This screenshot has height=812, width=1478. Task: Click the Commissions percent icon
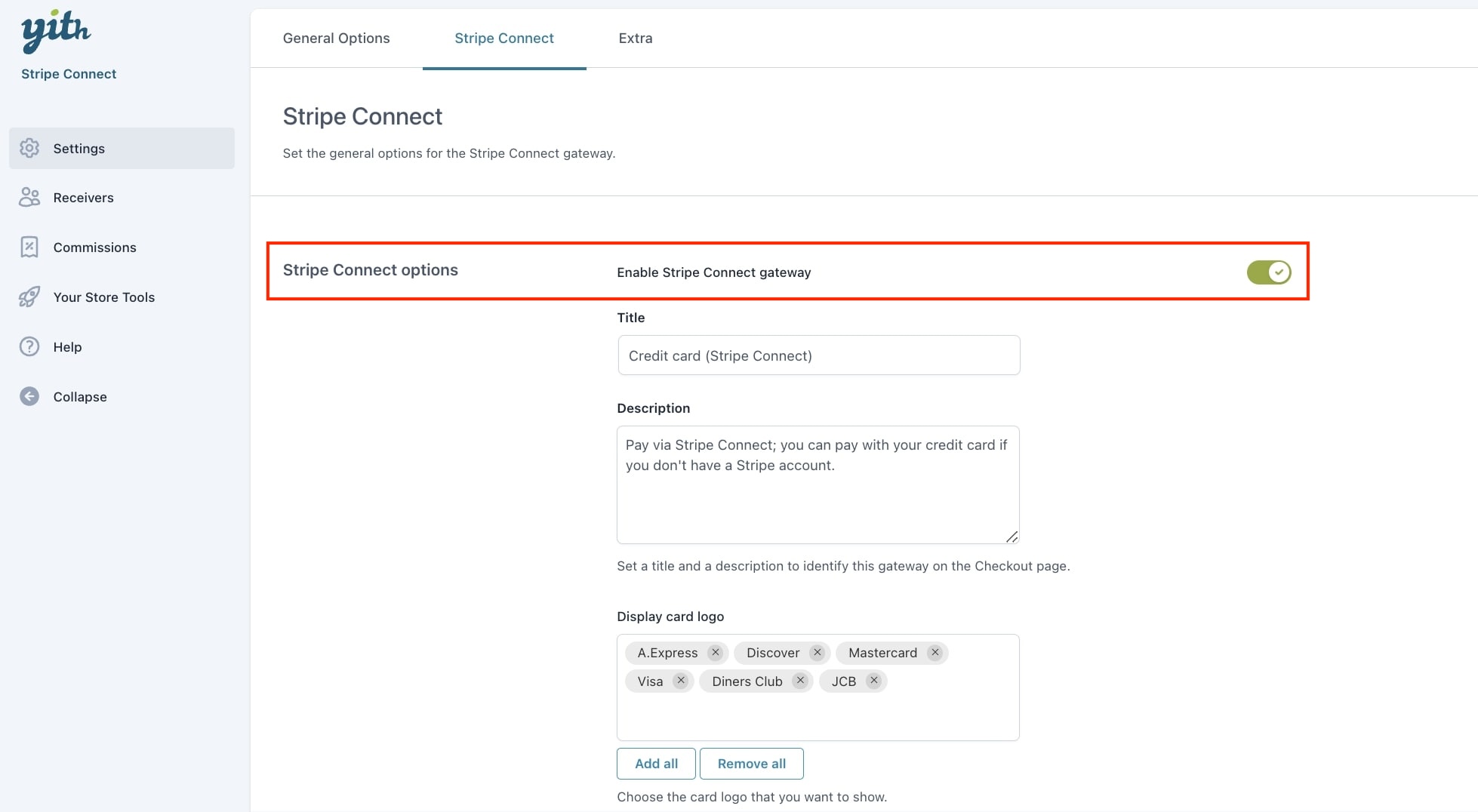pyautogui.click(x=29, y=247)
